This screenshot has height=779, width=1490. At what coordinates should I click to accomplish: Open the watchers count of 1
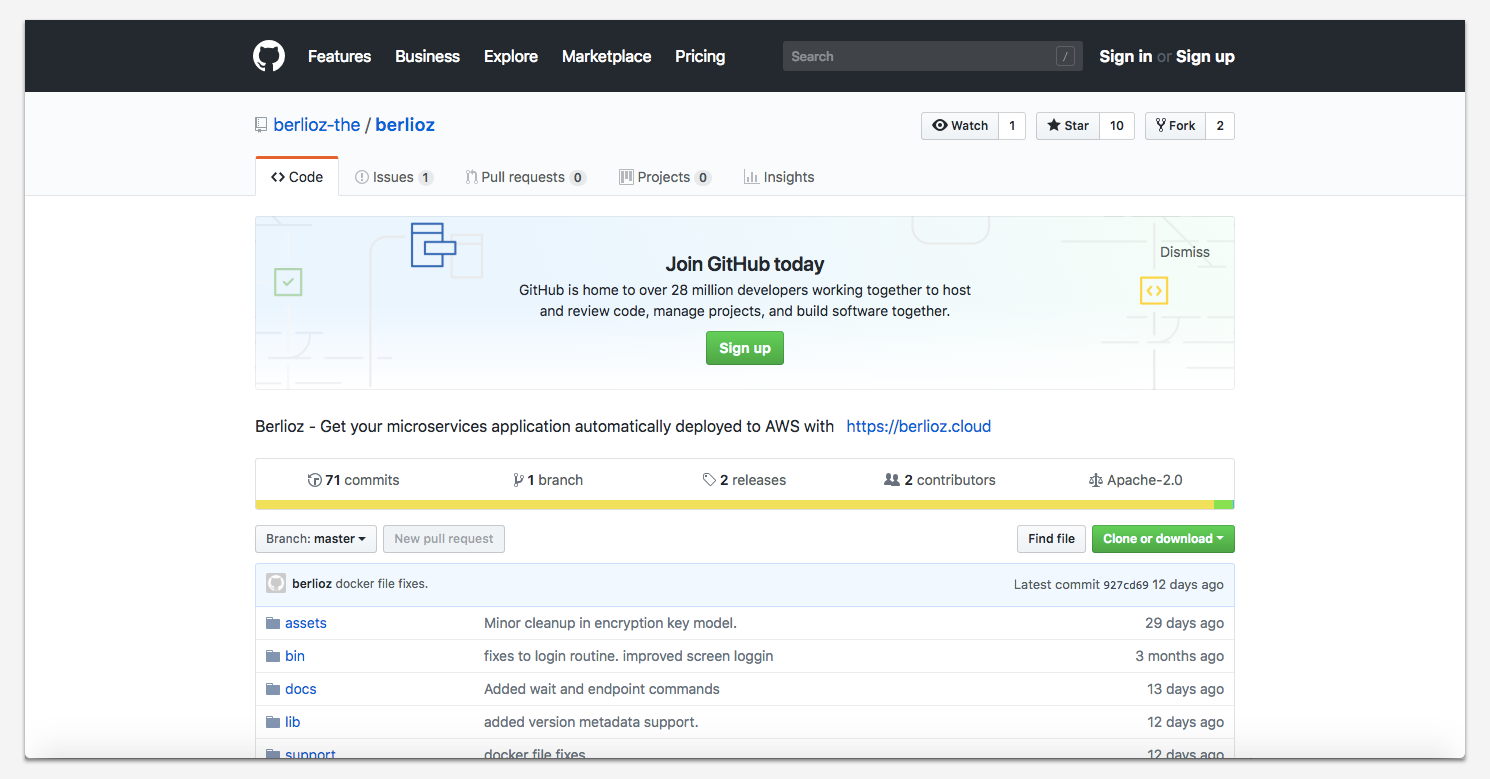click(x=1012, y=126)
